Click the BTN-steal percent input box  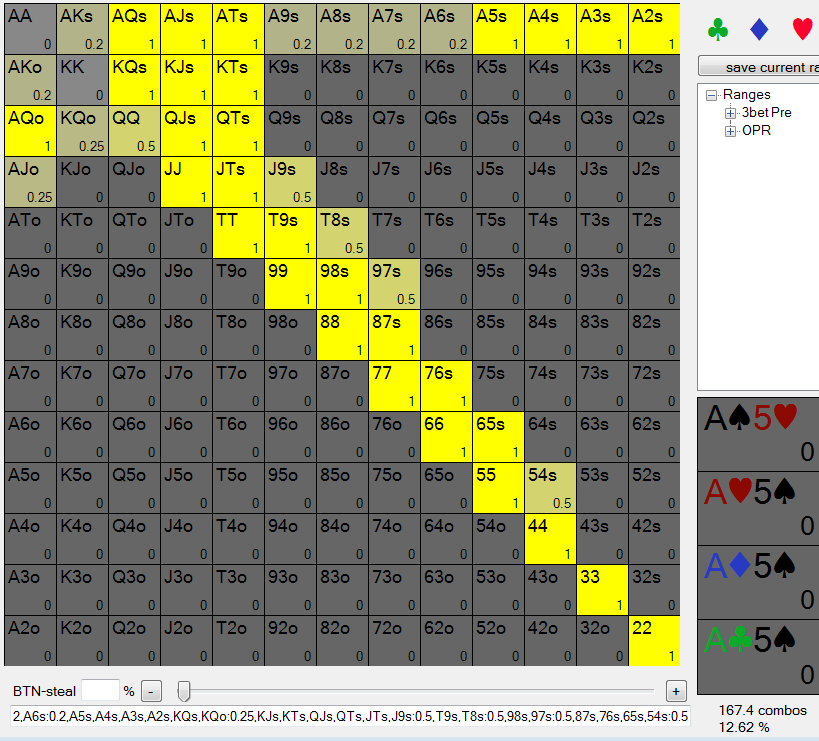coord(100,691)
